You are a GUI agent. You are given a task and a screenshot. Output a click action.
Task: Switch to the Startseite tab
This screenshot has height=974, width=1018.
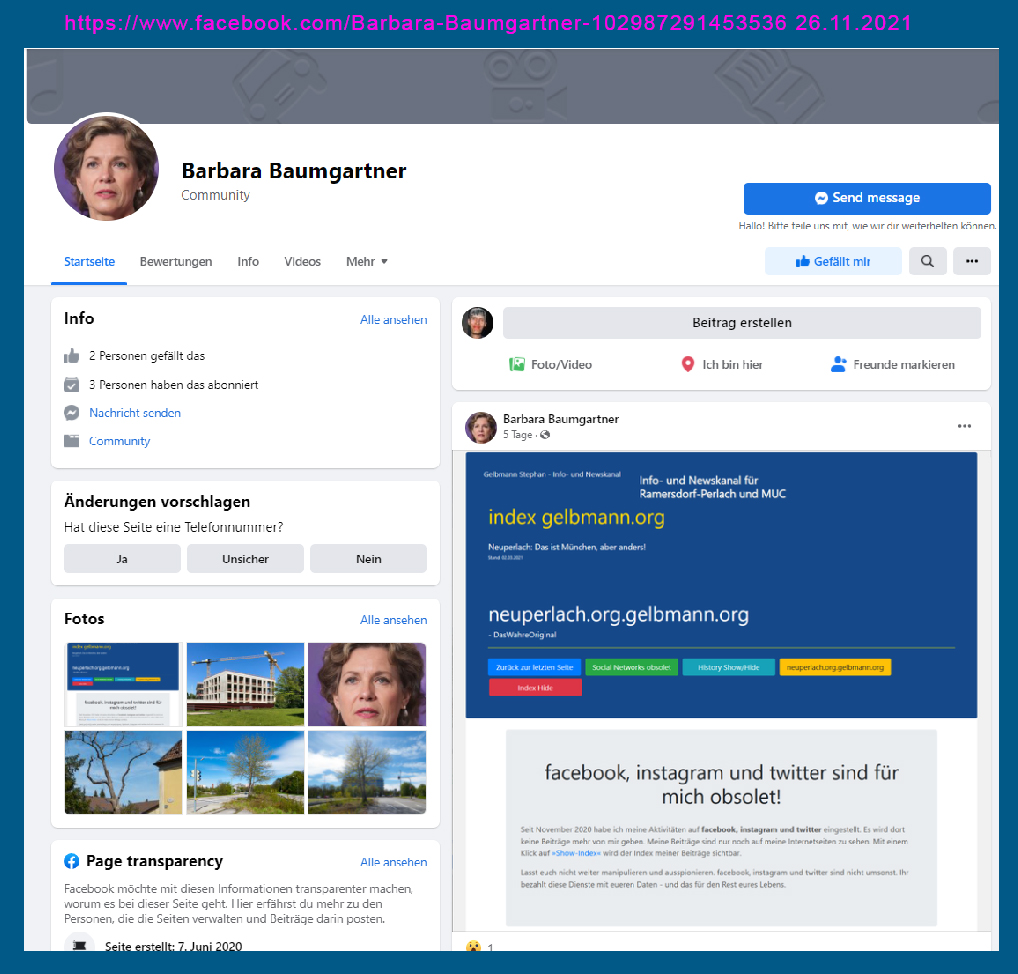pos(89,262)
